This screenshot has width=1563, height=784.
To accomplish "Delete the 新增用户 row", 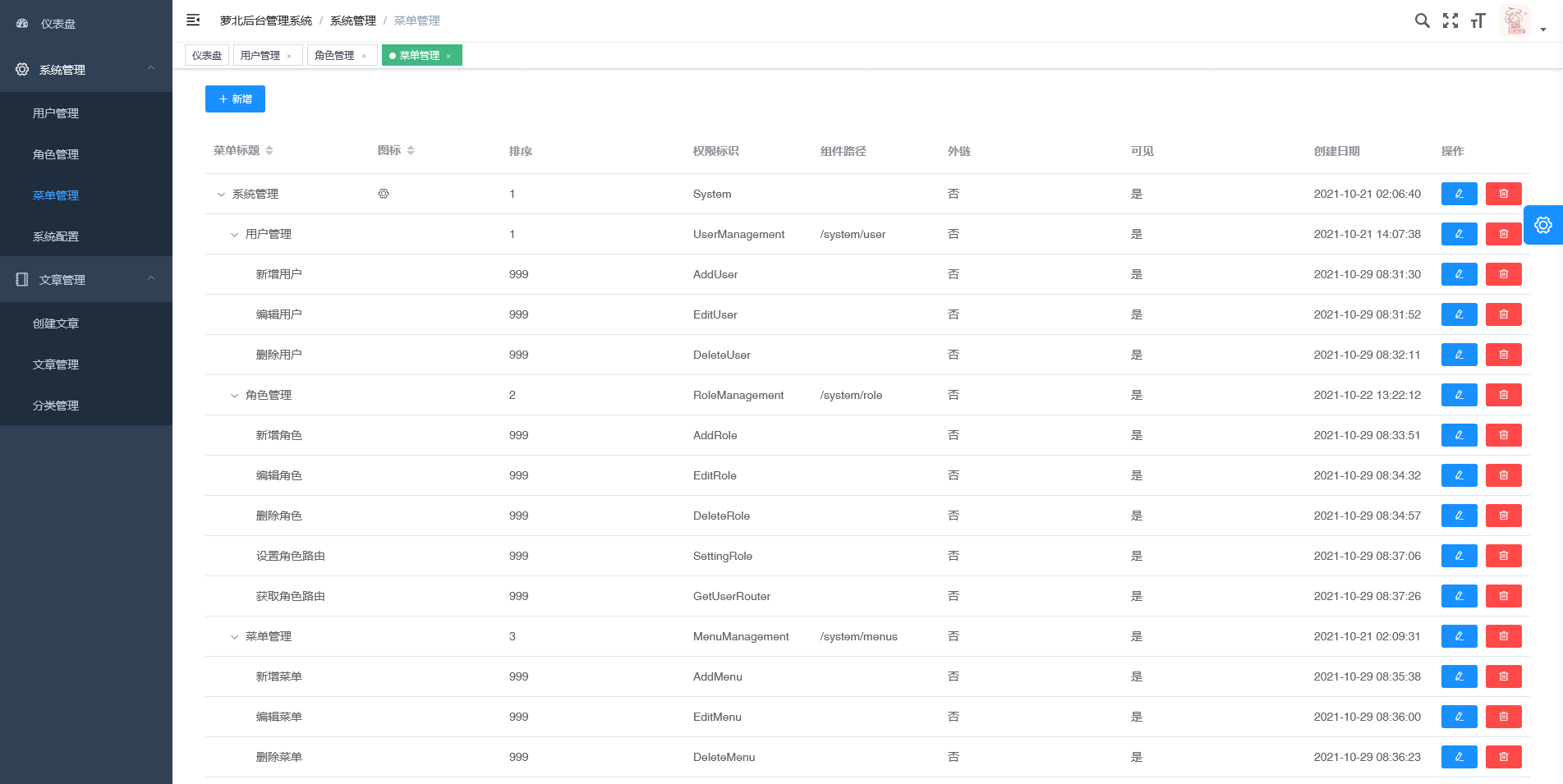I will (x=1503, y=274).
